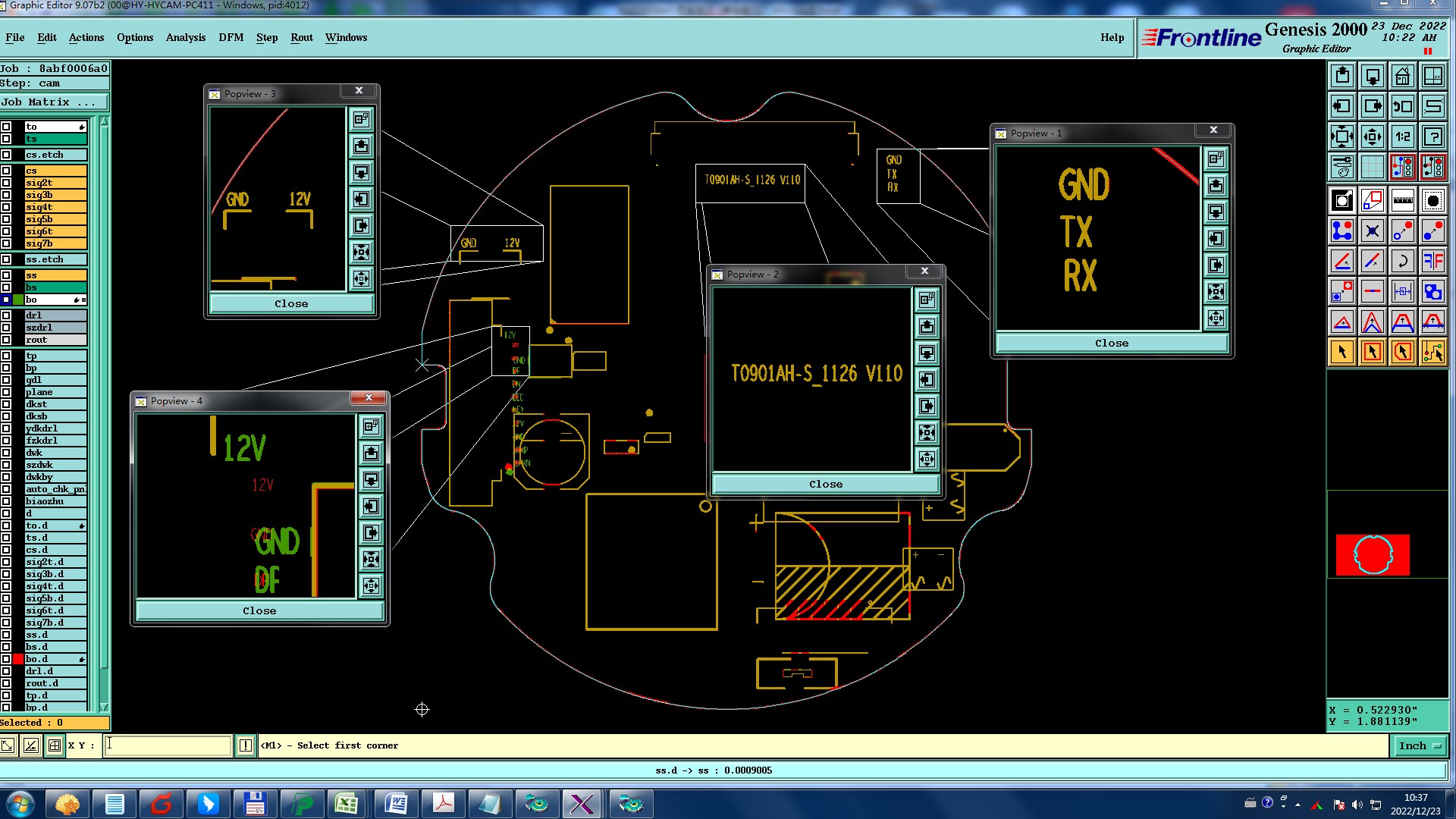The image size is (1456, 819).
Task: Click the layer list scroll-up arrow
Action: click(x=104, y=122)
